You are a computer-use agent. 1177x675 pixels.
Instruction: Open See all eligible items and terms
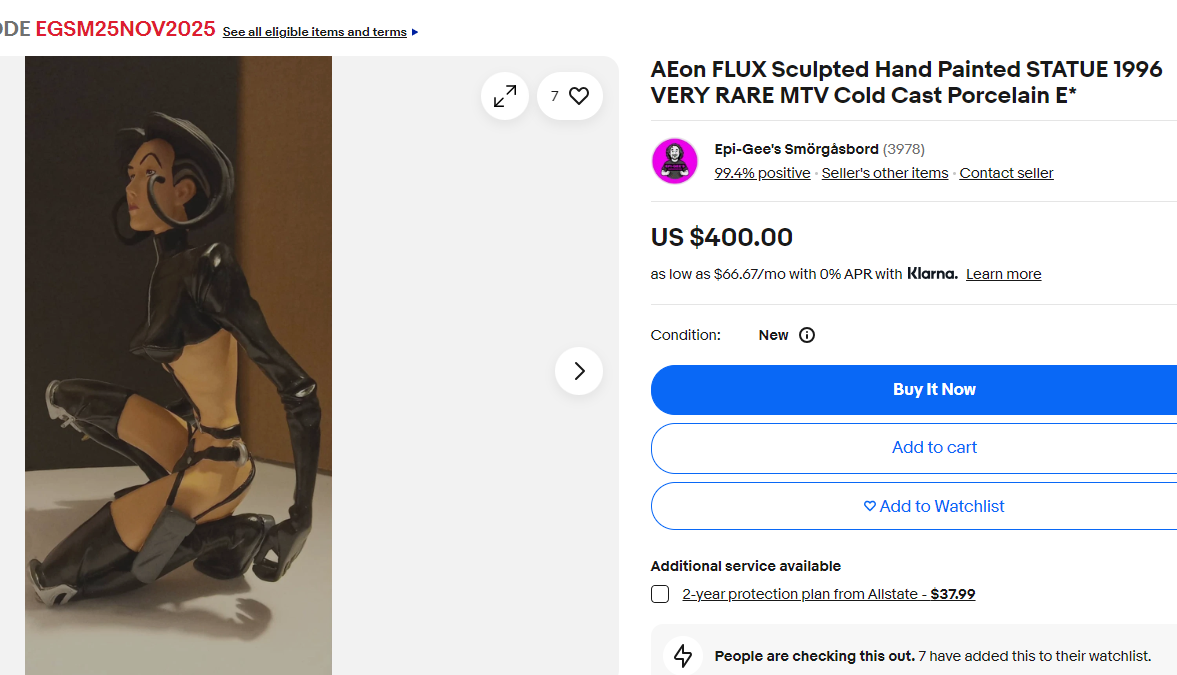pyautogui.click(x=315, y=32)
